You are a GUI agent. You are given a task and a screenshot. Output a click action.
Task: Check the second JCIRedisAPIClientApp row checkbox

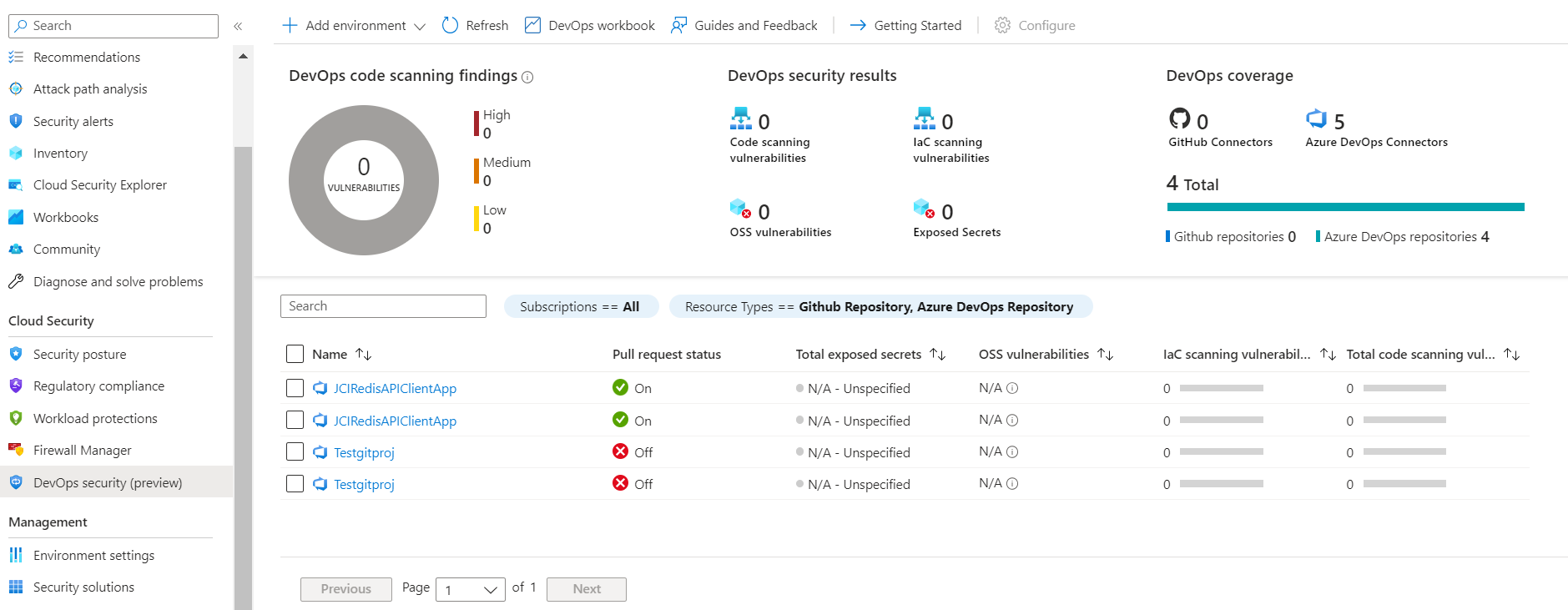pos(295,420)
